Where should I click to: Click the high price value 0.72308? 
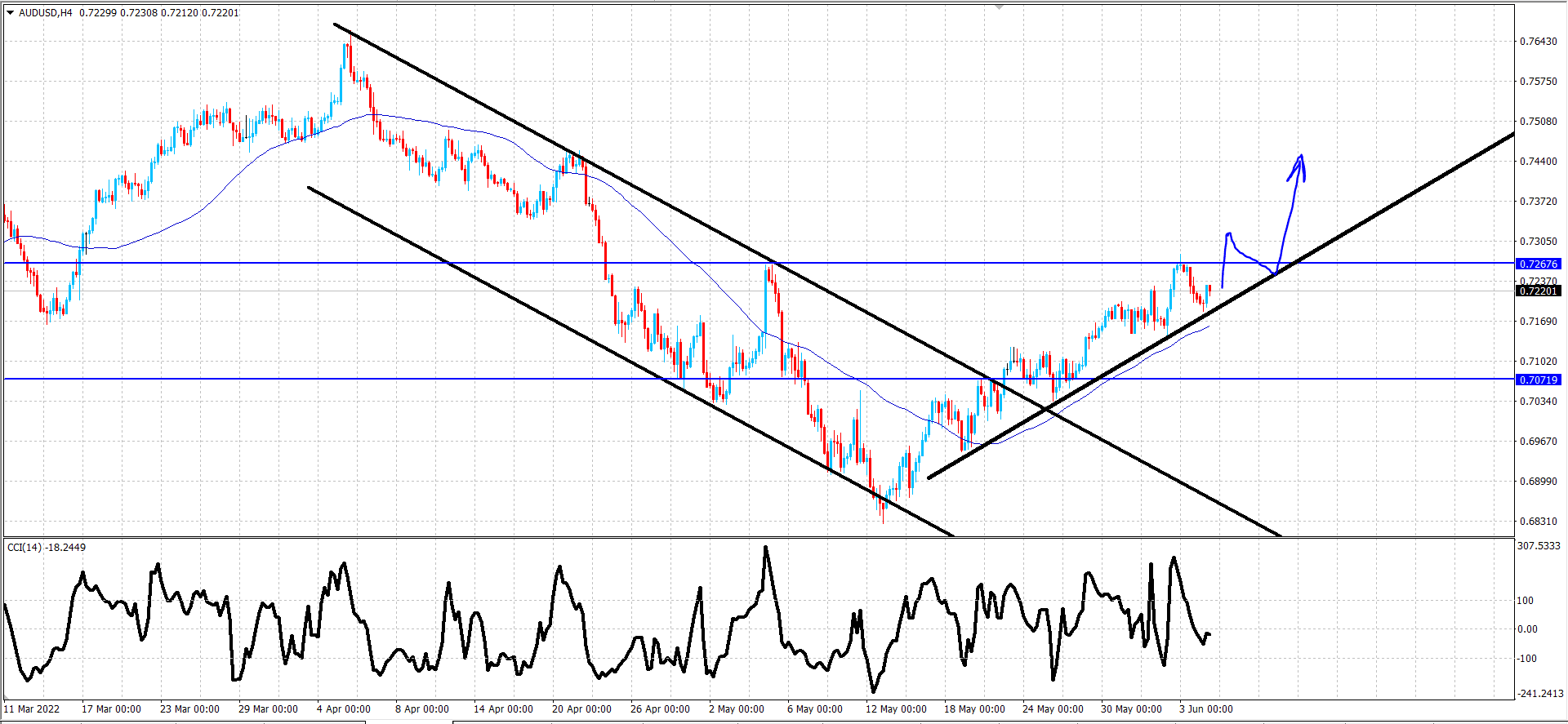coord(139,13)
